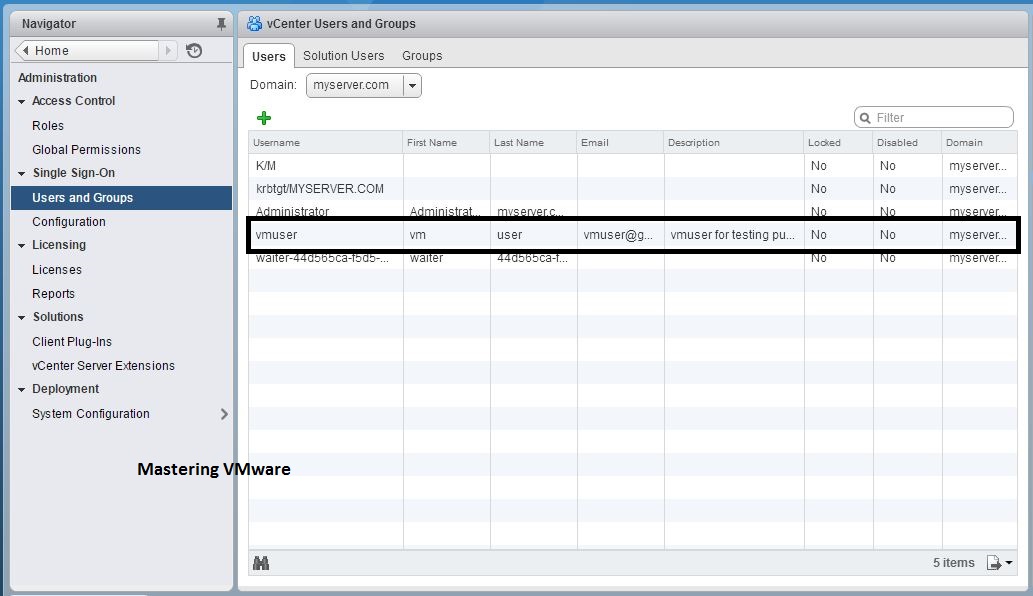Click the Single Sign-On label
Viewport: 1033px width, 596px height.
(x=74, y=173)
